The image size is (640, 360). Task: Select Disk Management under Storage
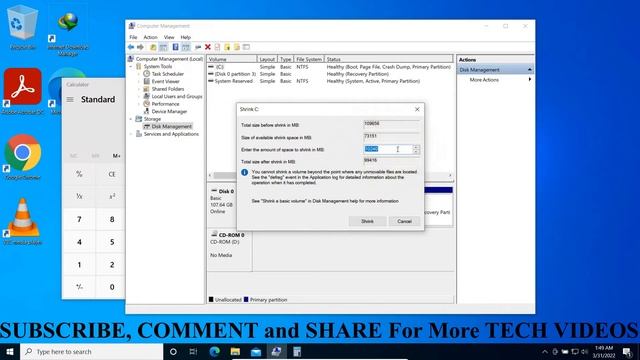coord(171,127)
